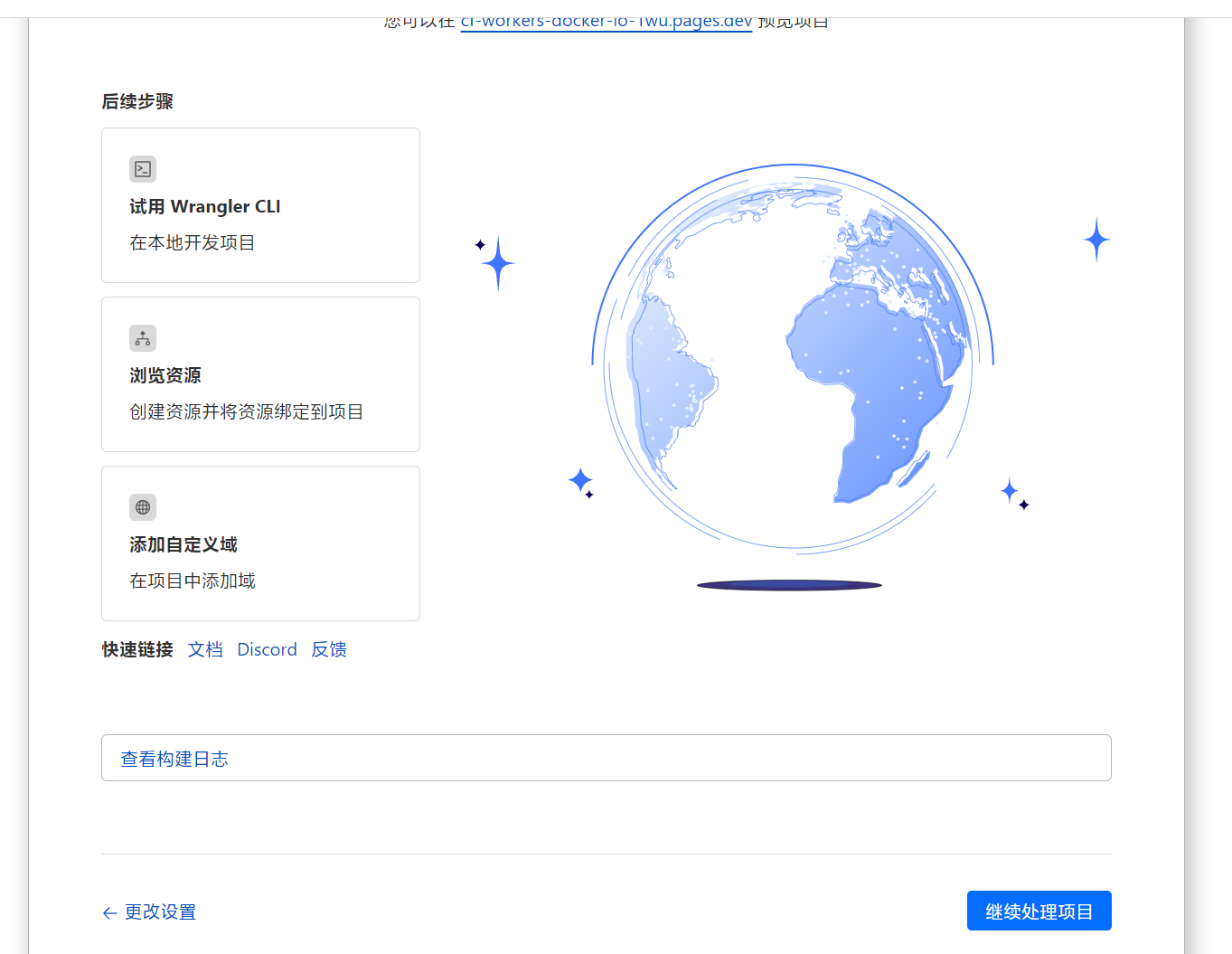Open the Discord quick link
1232x954 pixels.
[x=267, y=650]
